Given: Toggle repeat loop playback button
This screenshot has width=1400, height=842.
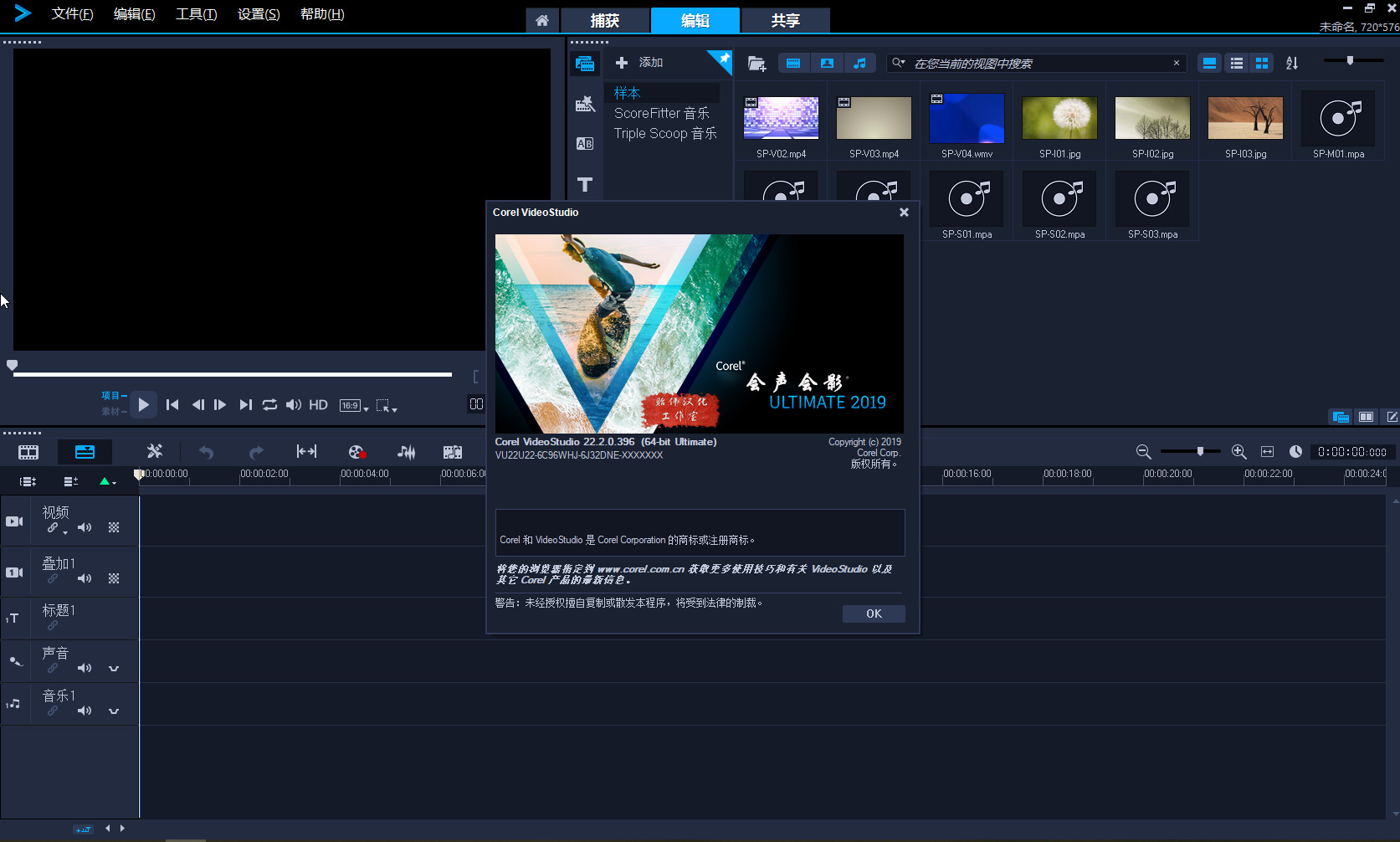Looking at the screenshot, I should point(269,405).
